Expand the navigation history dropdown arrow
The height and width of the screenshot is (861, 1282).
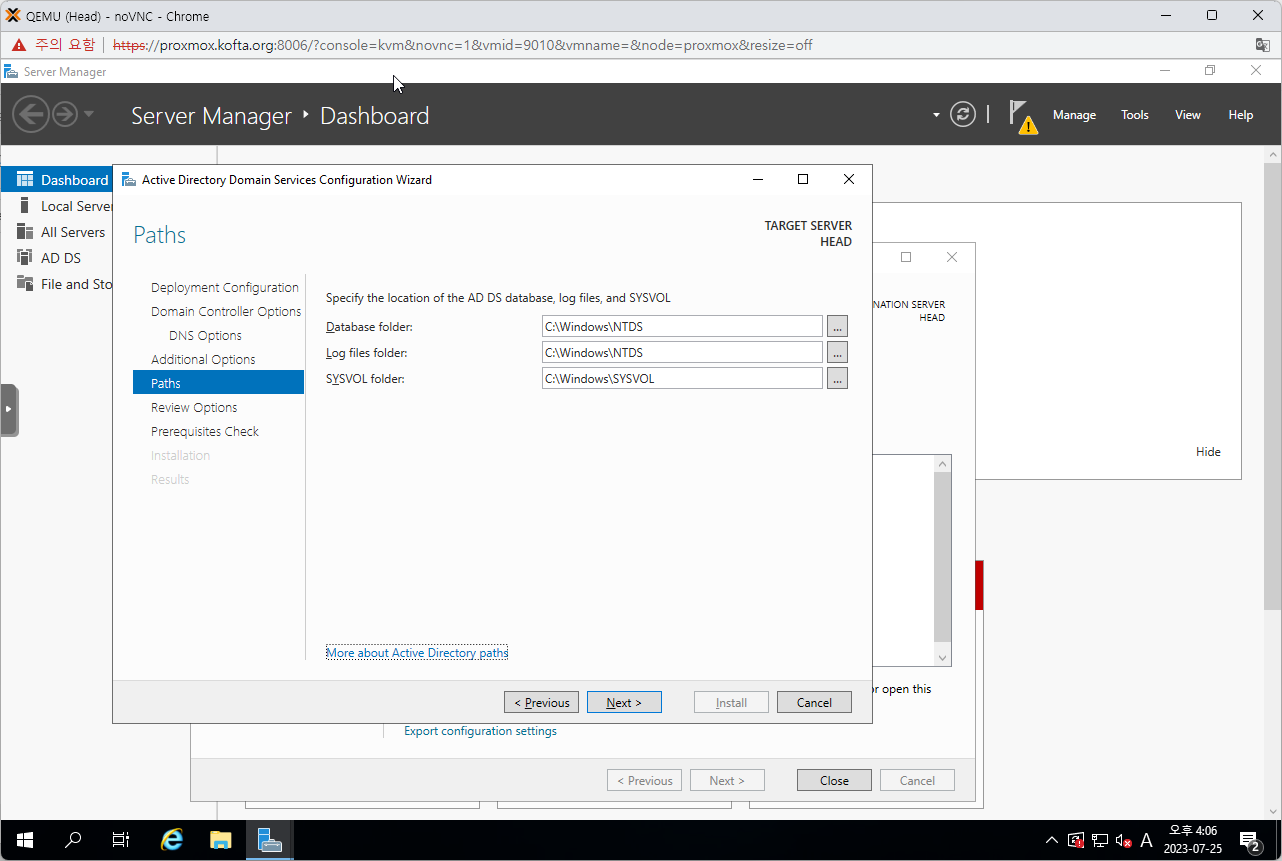pyautogui.click(x=89, y=114)
